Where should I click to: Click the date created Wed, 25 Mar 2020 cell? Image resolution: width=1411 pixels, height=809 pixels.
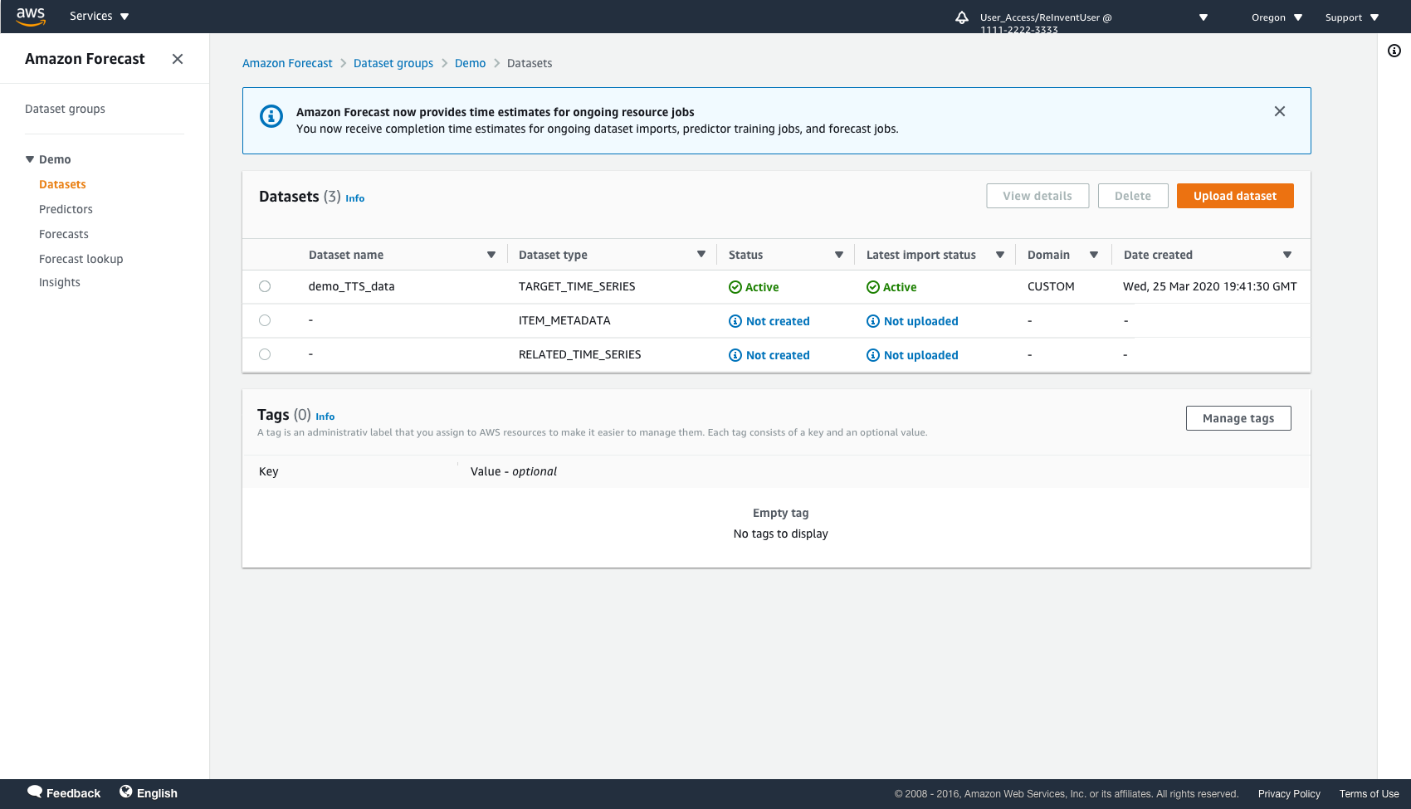1210,286
